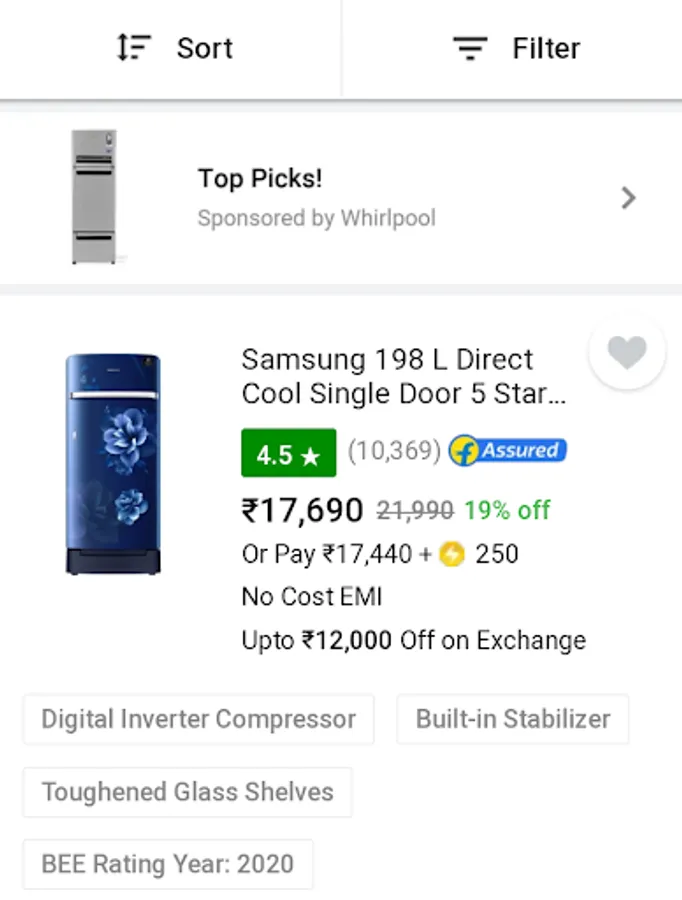The width and height of the screenshot is (682, 900).
Task: Click the Top Picks! heading
Action: coord(260,179)
